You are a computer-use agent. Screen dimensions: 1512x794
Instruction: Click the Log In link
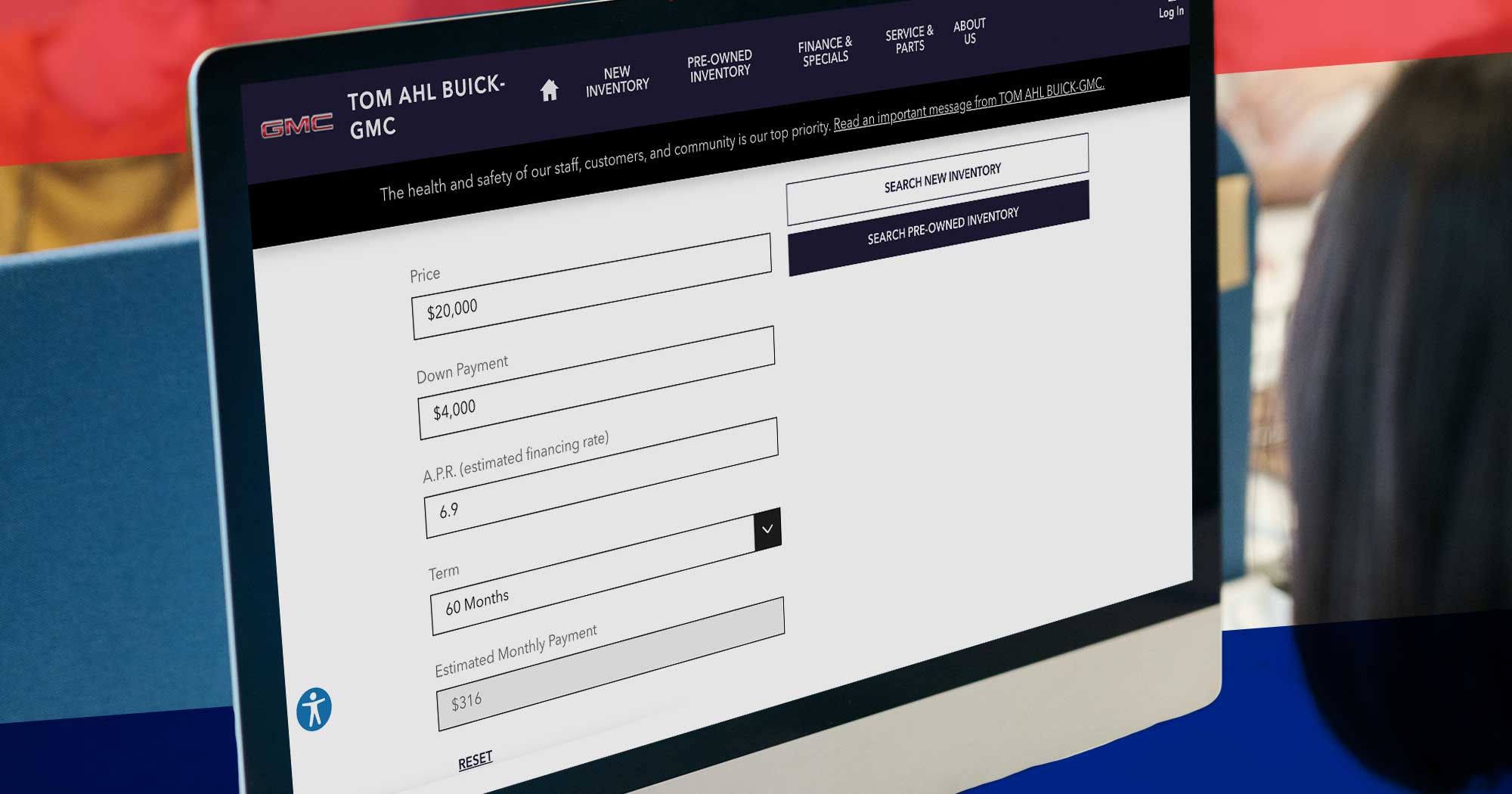pos(1170,12)
